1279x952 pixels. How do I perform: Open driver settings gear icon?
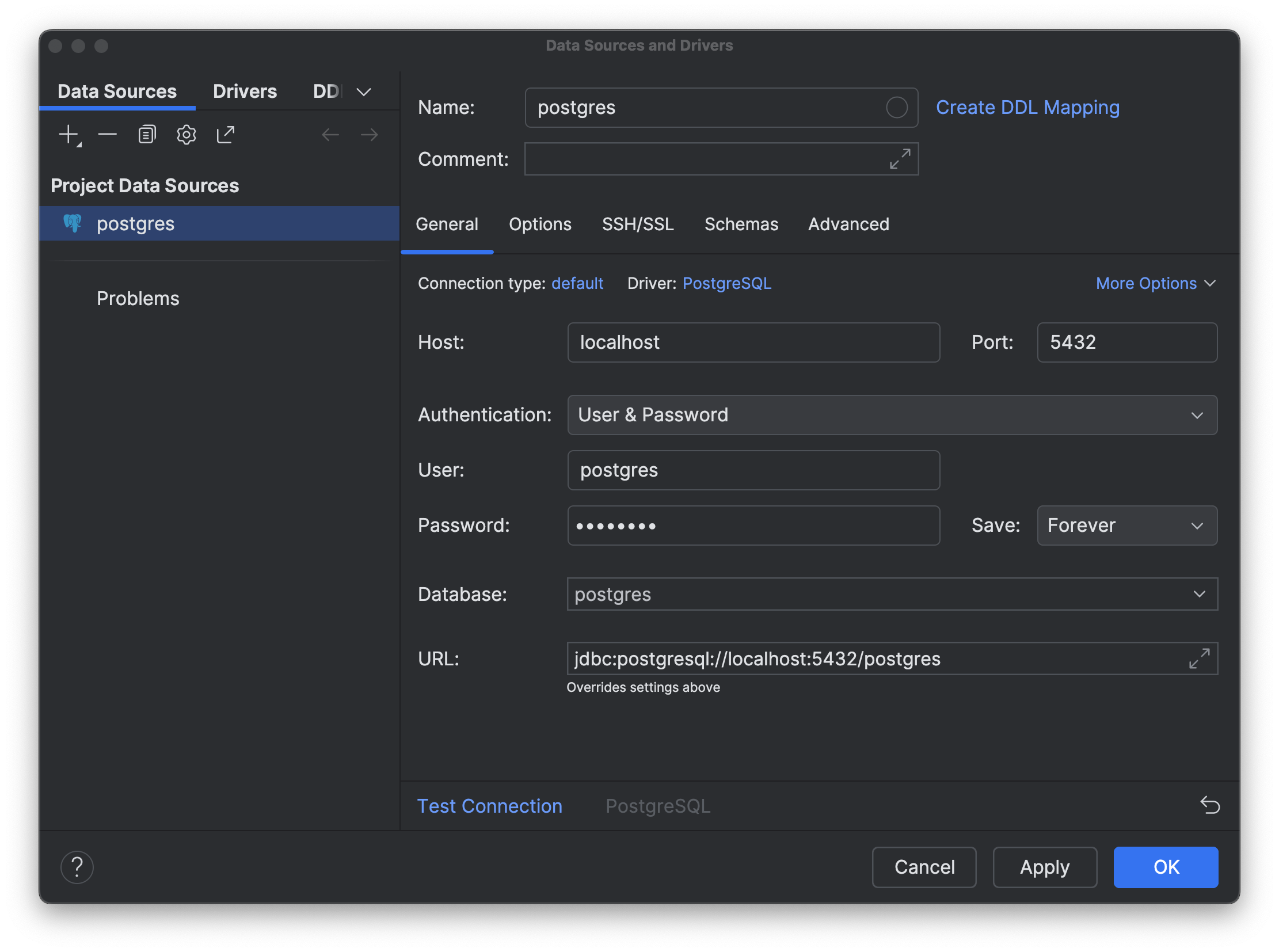tap(186, 135)
